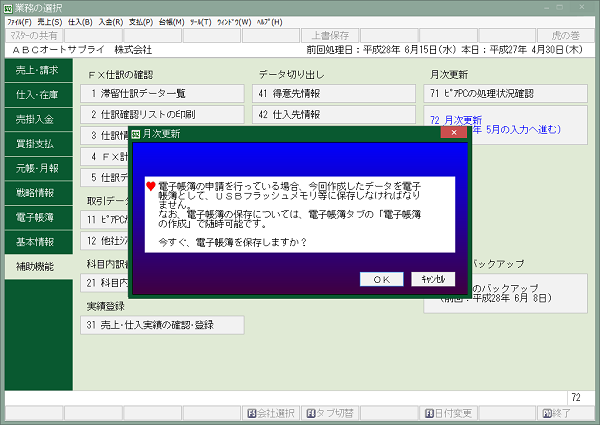Viewport: 600px width, 425px height.
Task: Open 2 仕訳確認リストの印刷
Action: coord(162,115)
